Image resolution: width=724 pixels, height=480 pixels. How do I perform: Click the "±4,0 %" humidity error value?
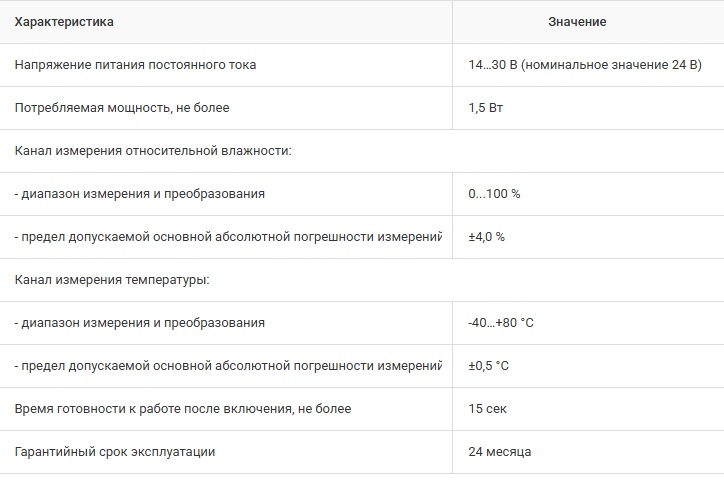(486, 237)
